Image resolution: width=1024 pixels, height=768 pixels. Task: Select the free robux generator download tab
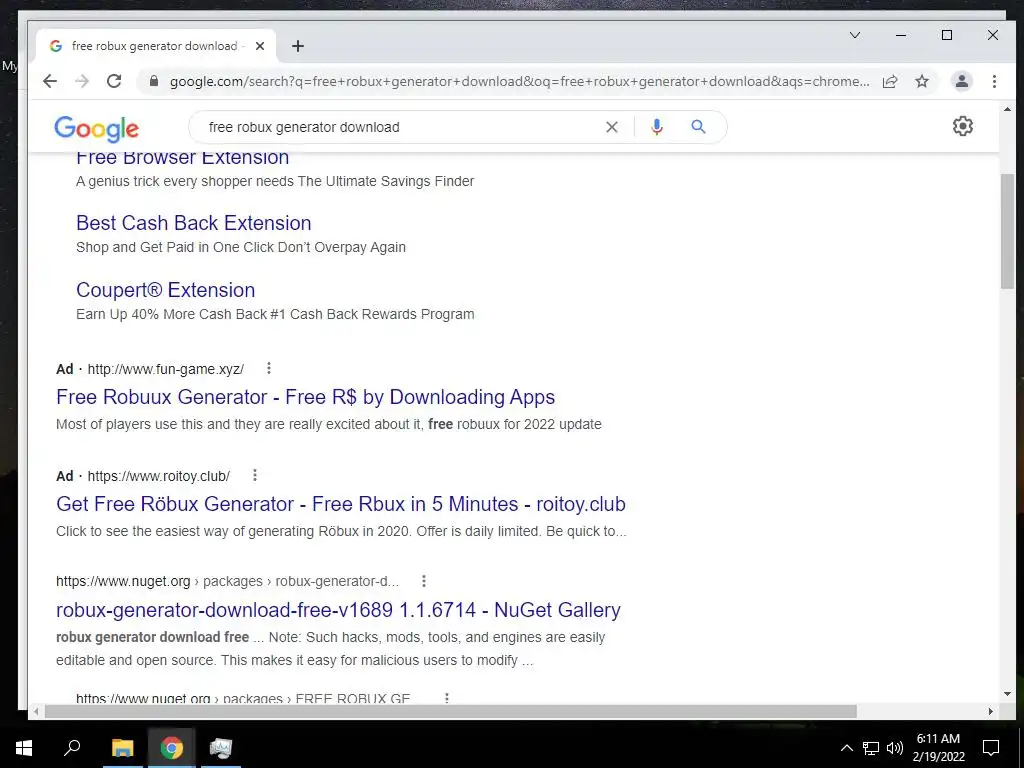coord(155,46)
